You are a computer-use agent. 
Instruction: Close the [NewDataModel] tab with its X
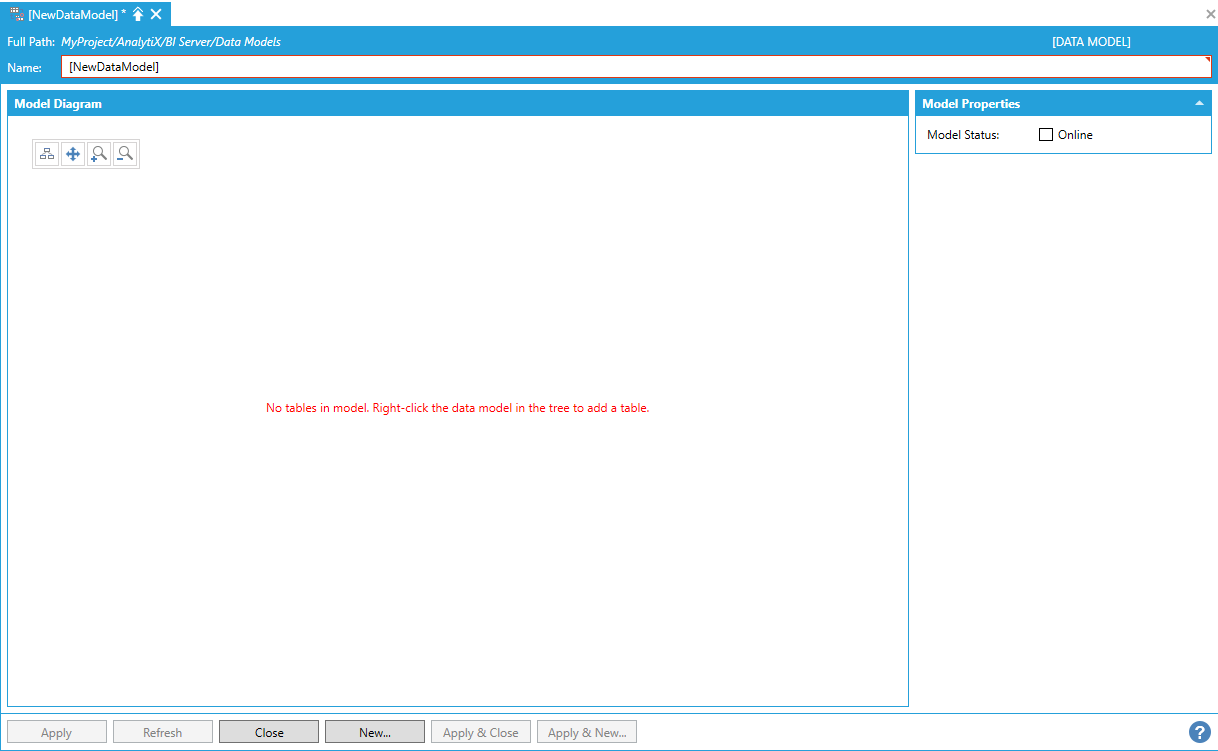point(156,14)
